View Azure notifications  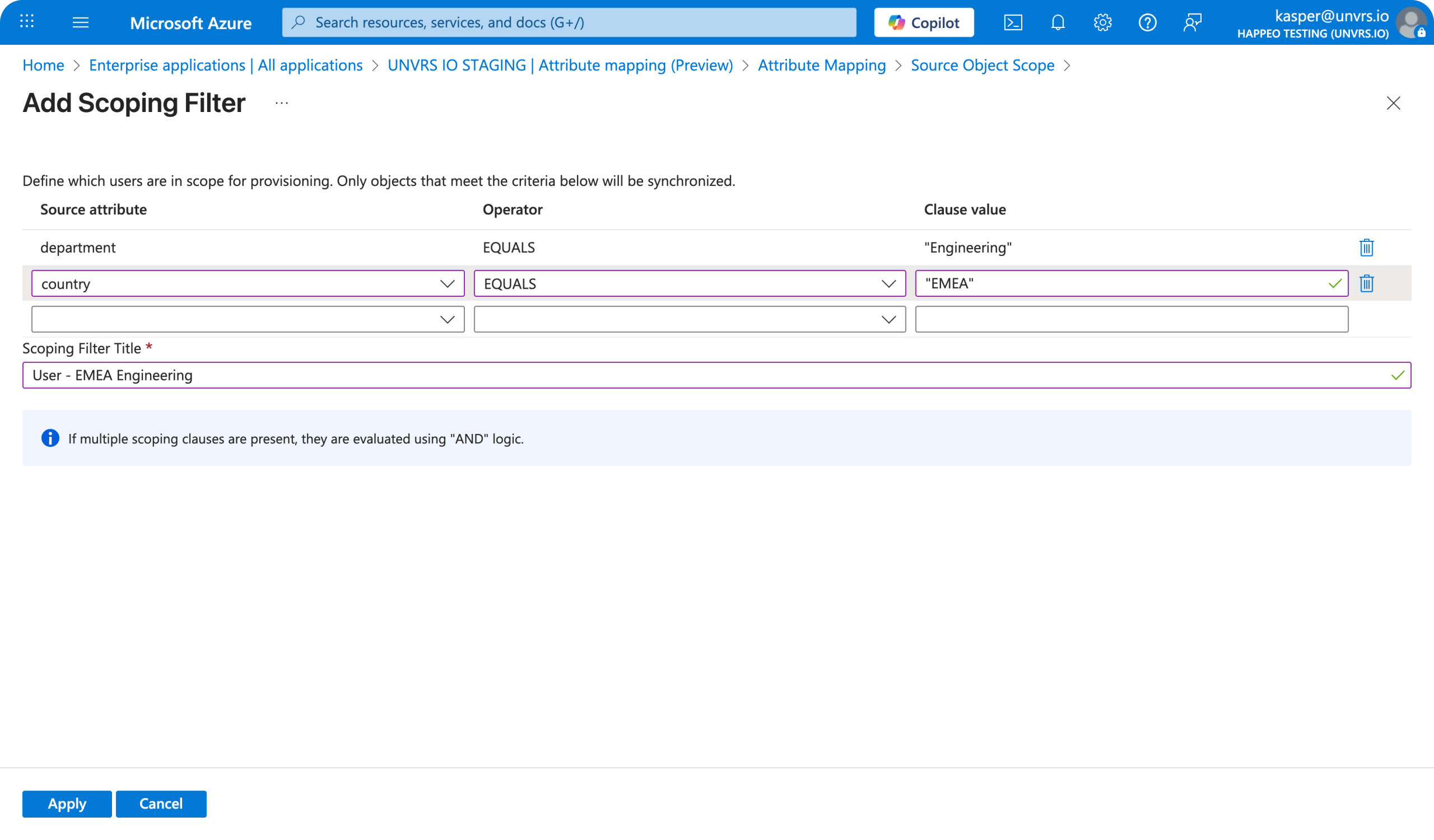1057,22
